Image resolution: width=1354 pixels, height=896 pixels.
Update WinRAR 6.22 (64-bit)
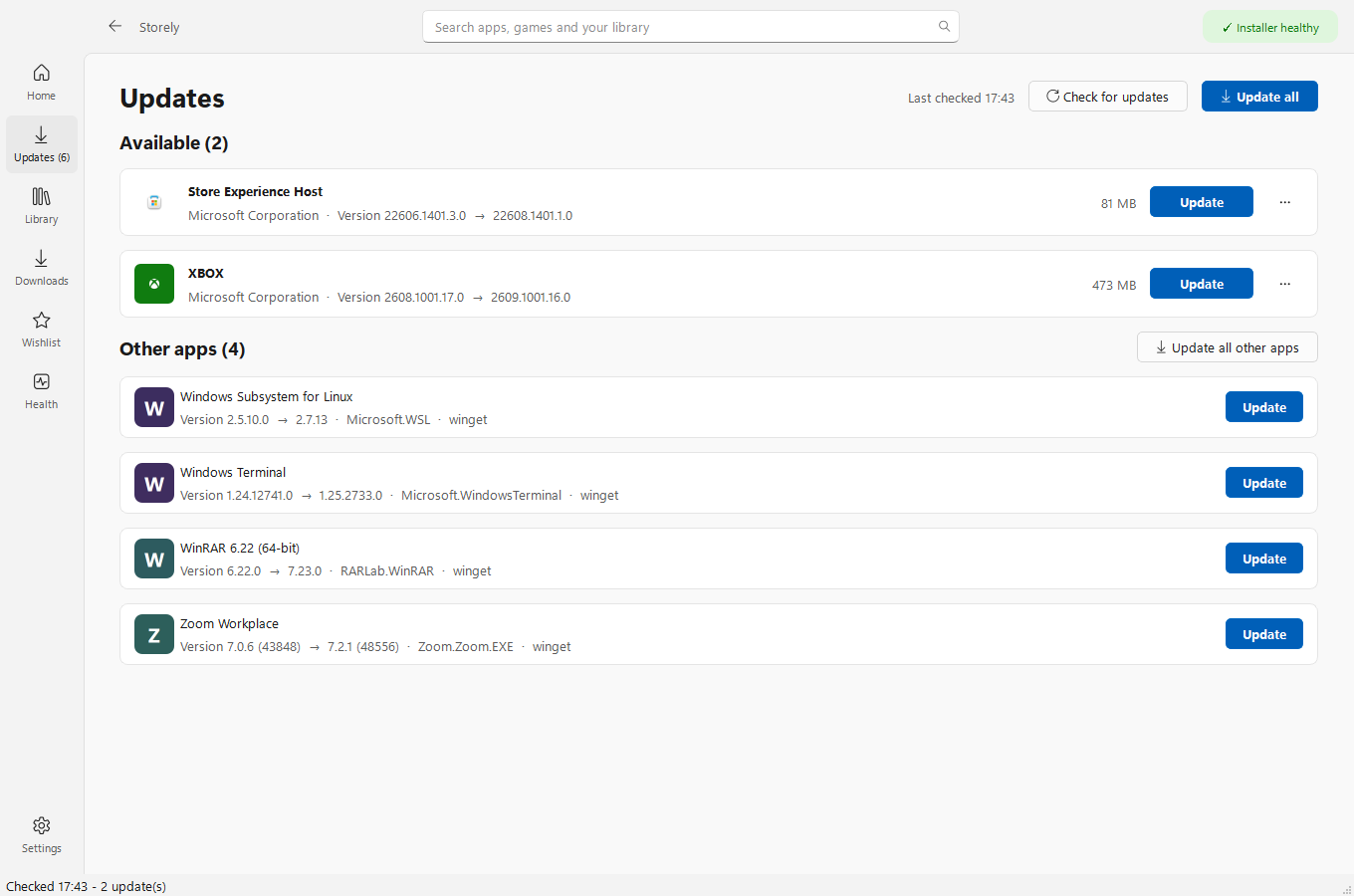tap(1264, 559)
